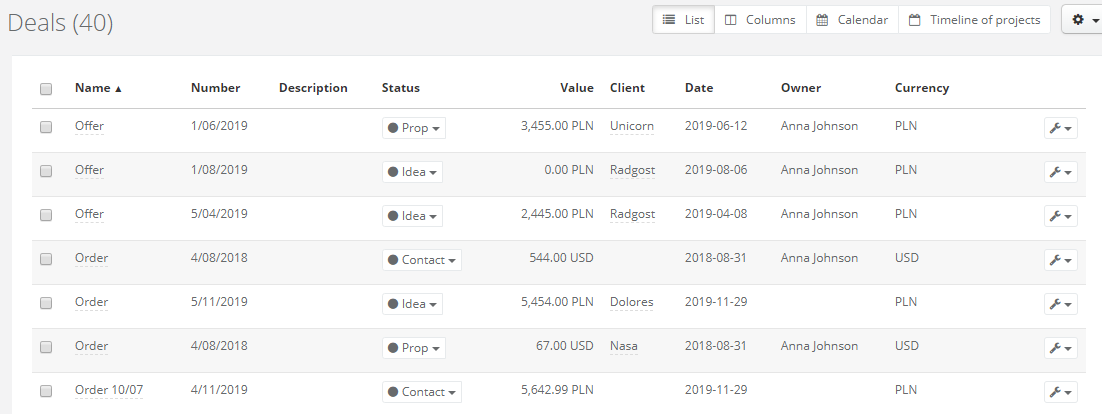
Task: Open wrench actions for Dolores order row
Action: coord(1061,304)
